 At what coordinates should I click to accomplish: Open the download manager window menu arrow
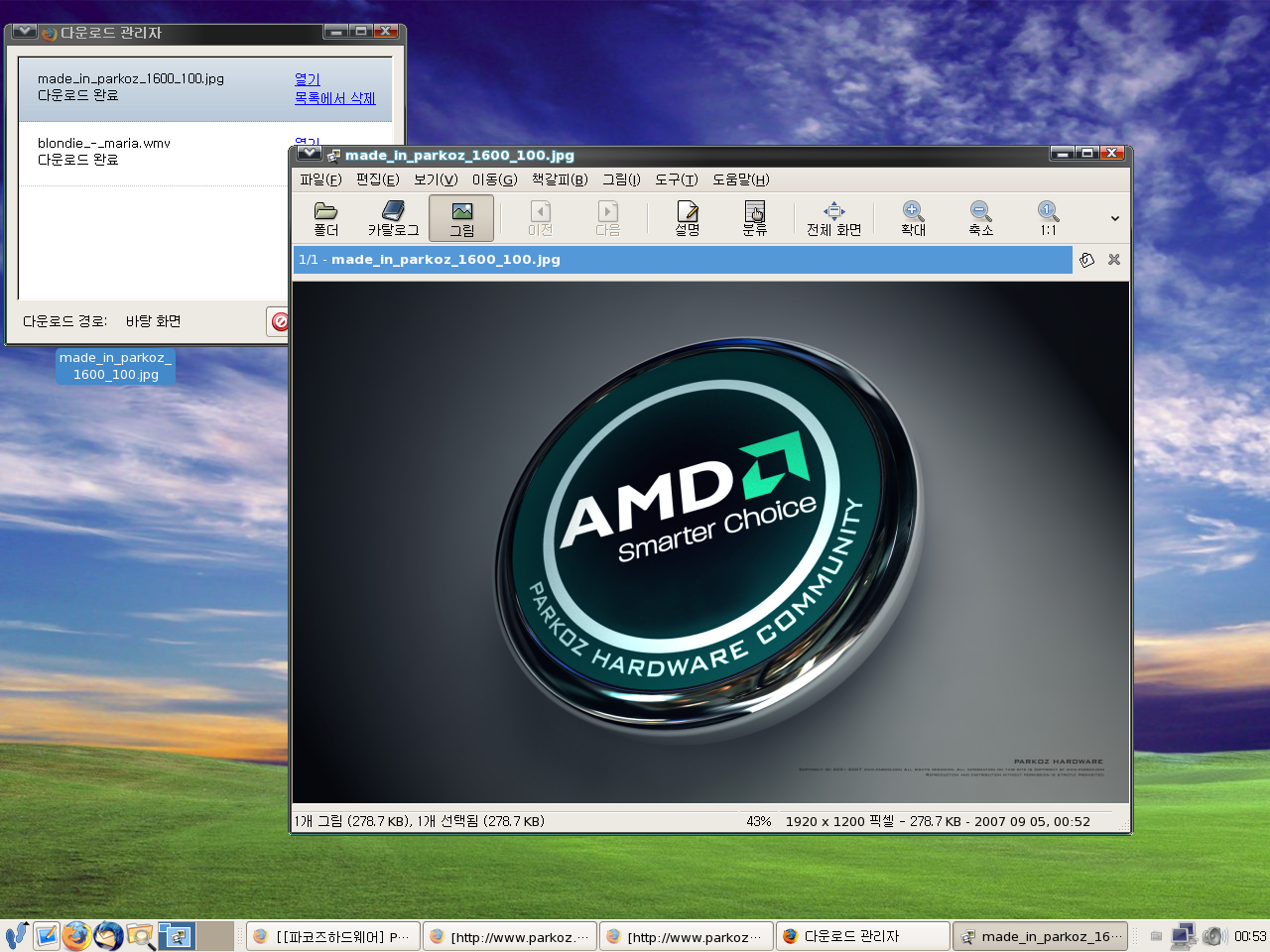click(x=25, y=32)
